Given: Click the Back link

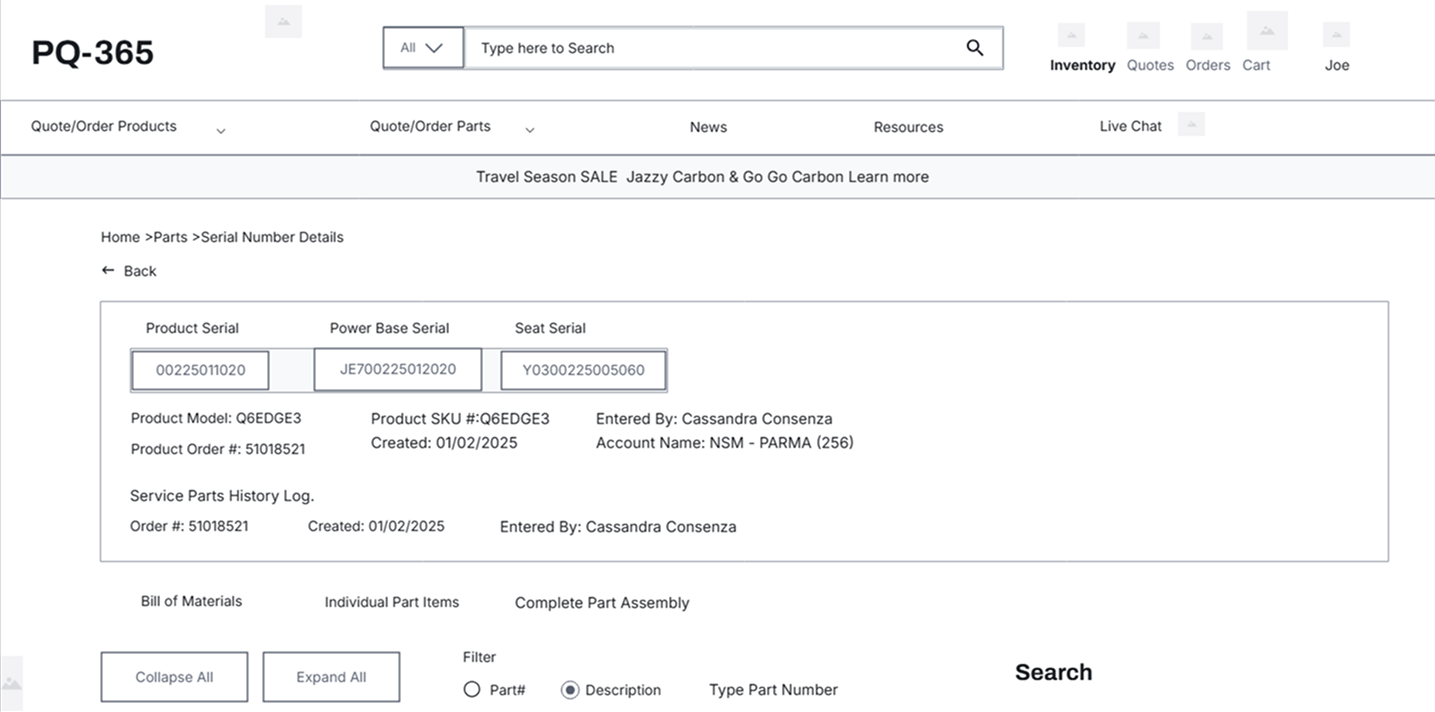Looking at the screenshot, I should [140, 271].
